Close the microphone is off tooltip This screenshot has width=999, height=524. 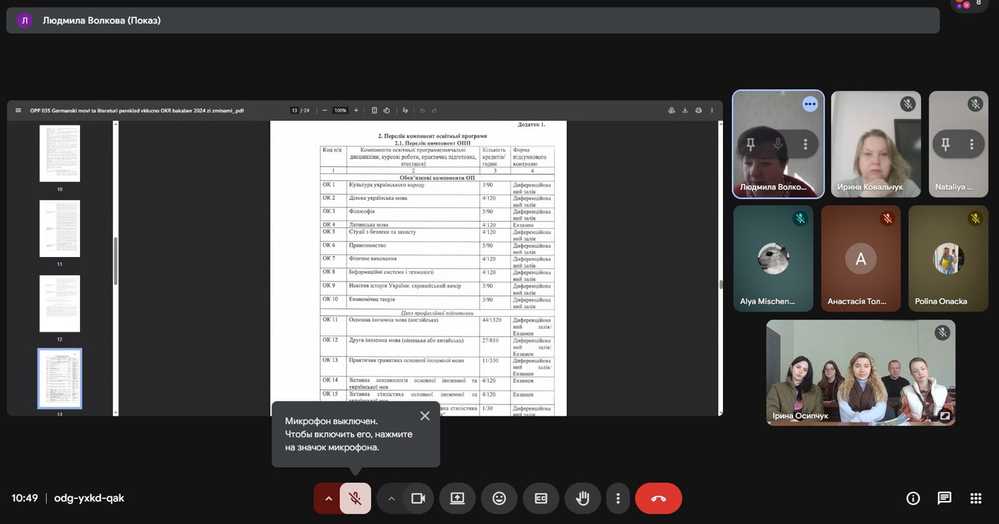pyautogui.click(x=425, y=416)
